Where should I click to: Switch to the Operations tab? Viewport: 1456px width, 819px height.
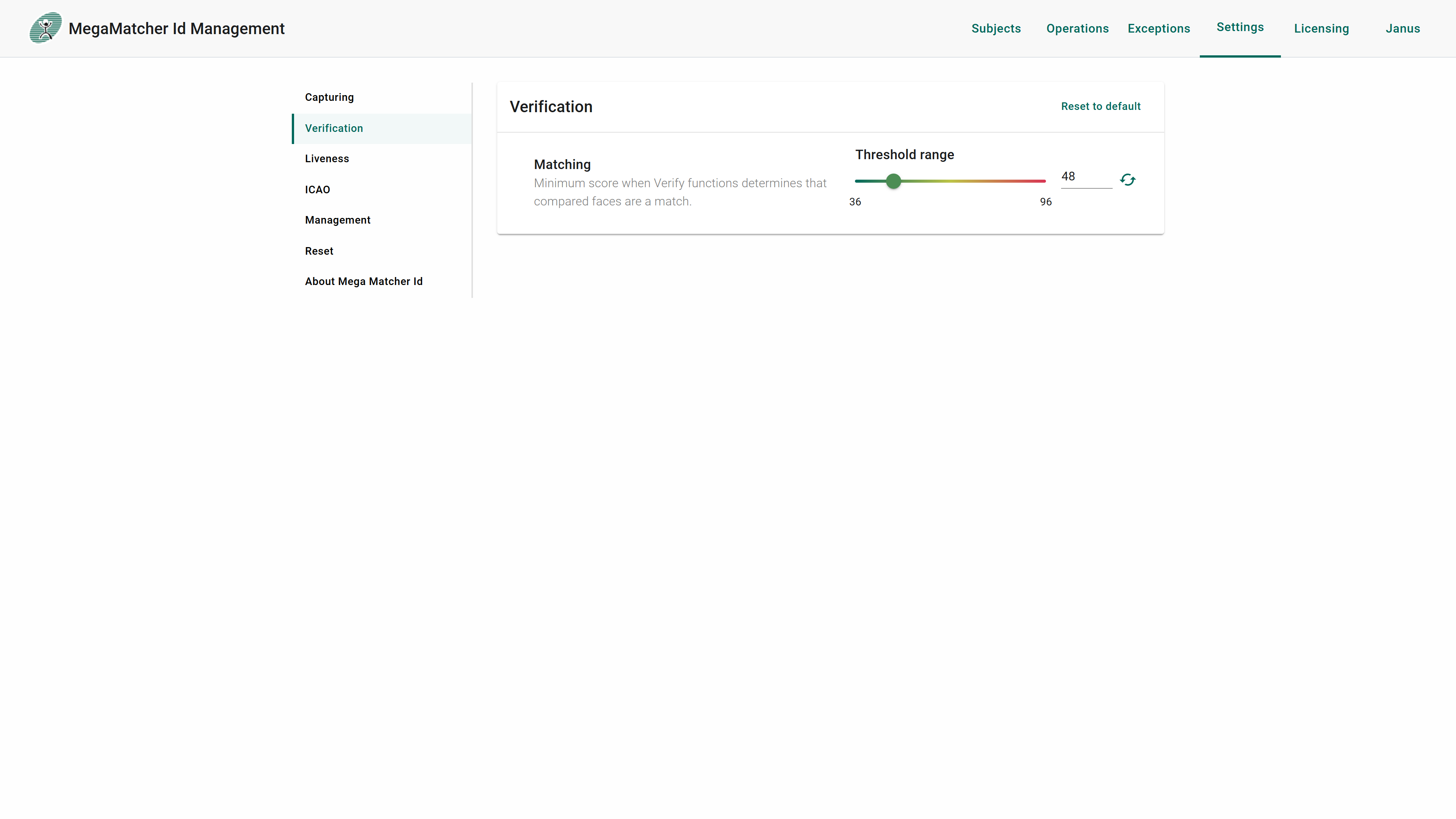[1077, 28]
